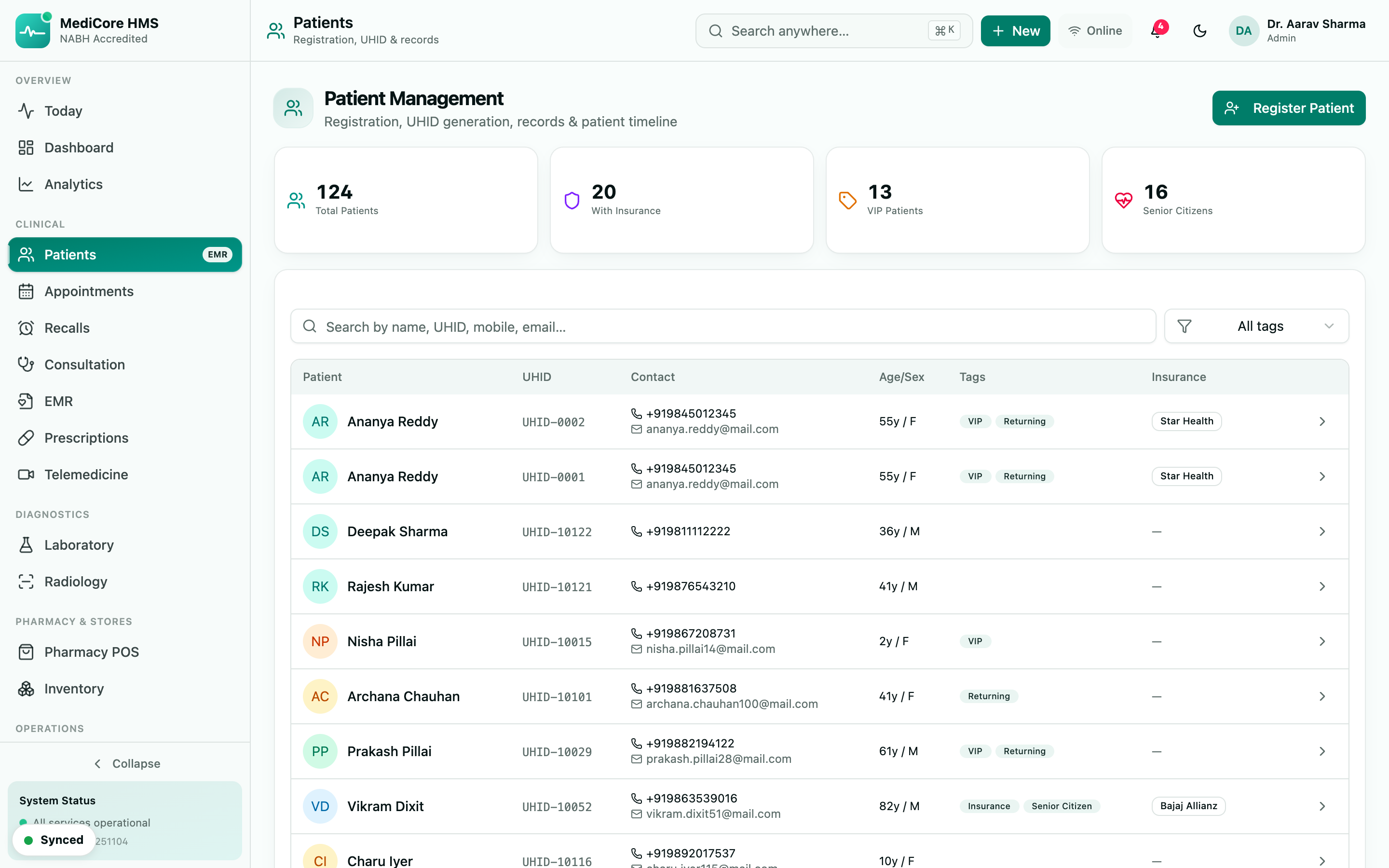Click Vikram Dixit's VD avatar
The height and width of the screenshot is (868, 1389).
point(320,807)
